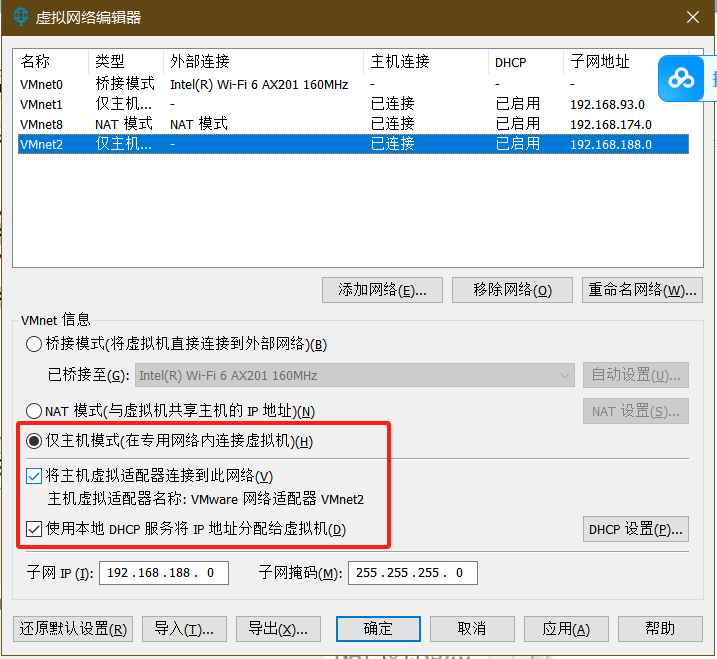
Task: Click the 子网 IP input field
Action: coord(164,573)
